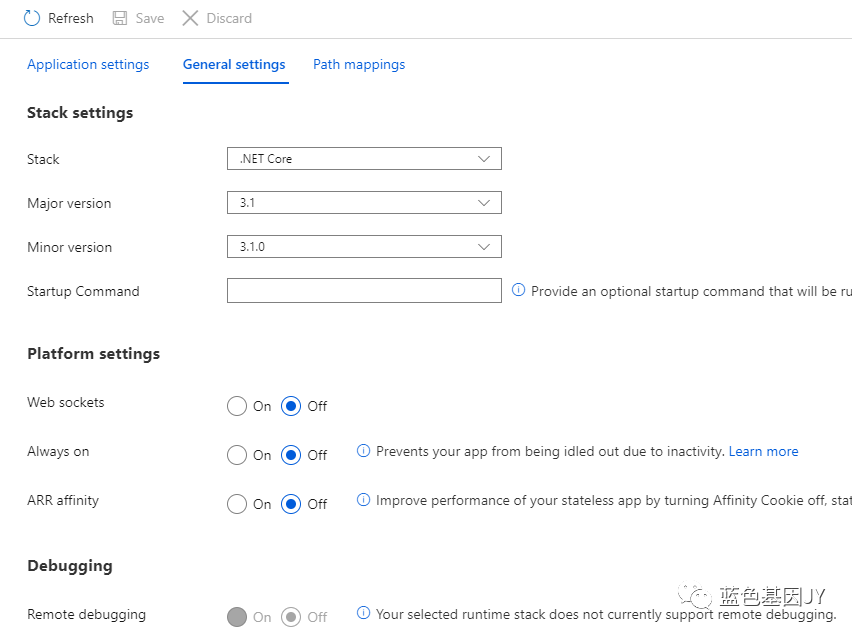Viewport: 852px width, 634px height.
Task: Set ARR affinity to Off
Action: [291, 504]
